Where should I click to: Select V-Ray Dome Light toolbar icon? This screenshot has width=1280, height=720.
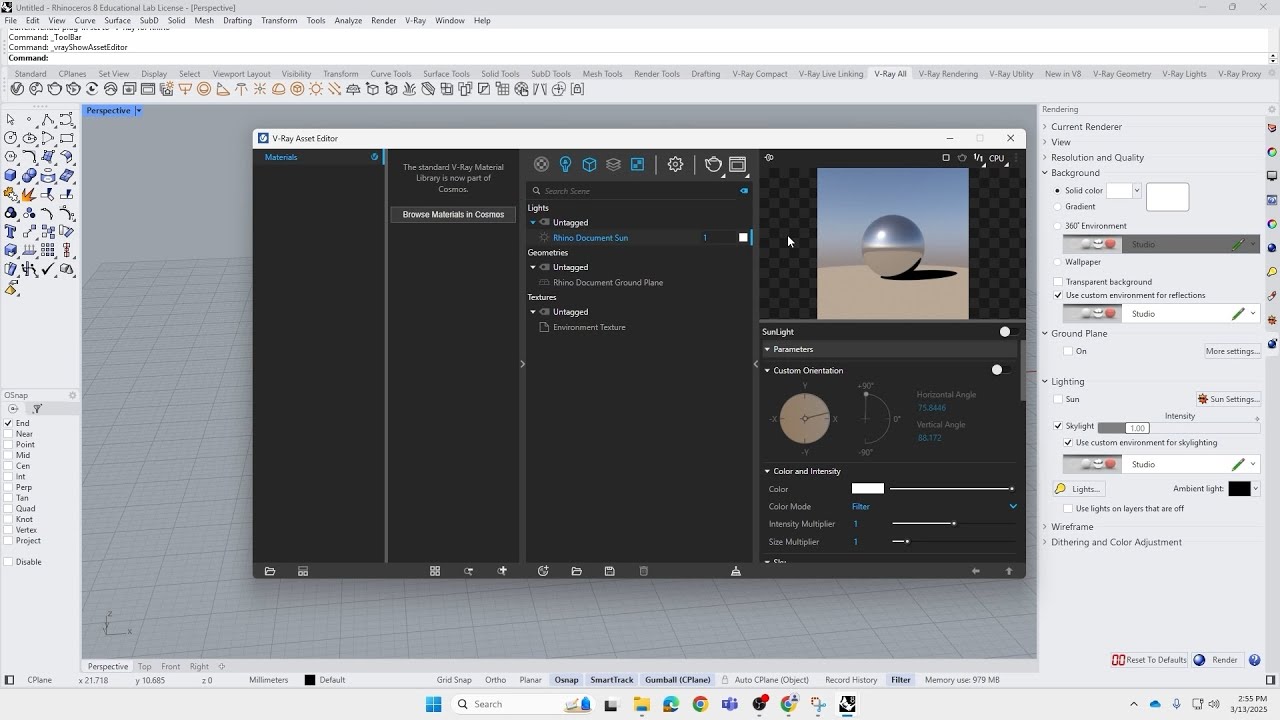(x=278, y=89)
